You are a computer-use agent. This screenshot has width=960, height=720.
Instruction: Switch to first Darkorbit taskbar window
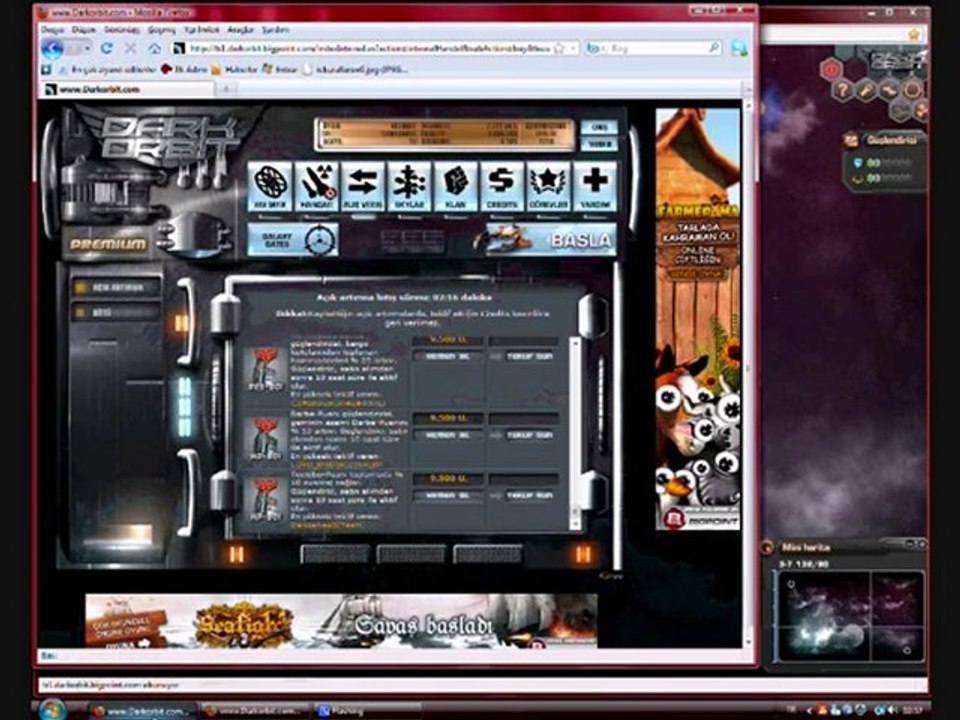pyautogui.click(x=142, y=711)
